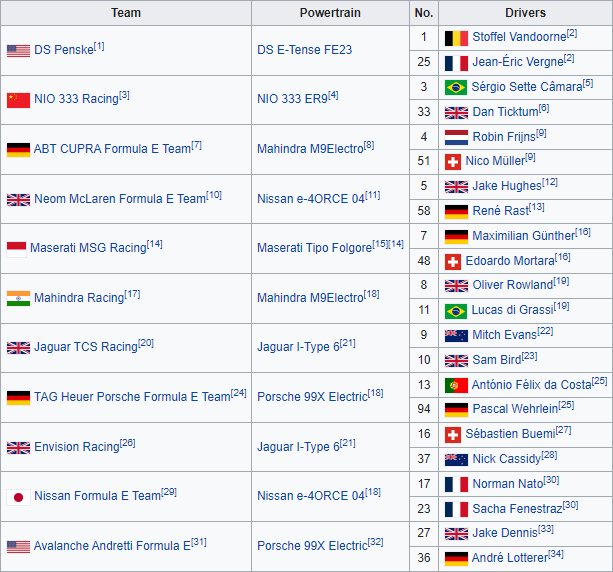Open driver Stoffel Vandoorne's page
Image resolution: width=613 pixels, height=572 pixels.
pos(519,37)
